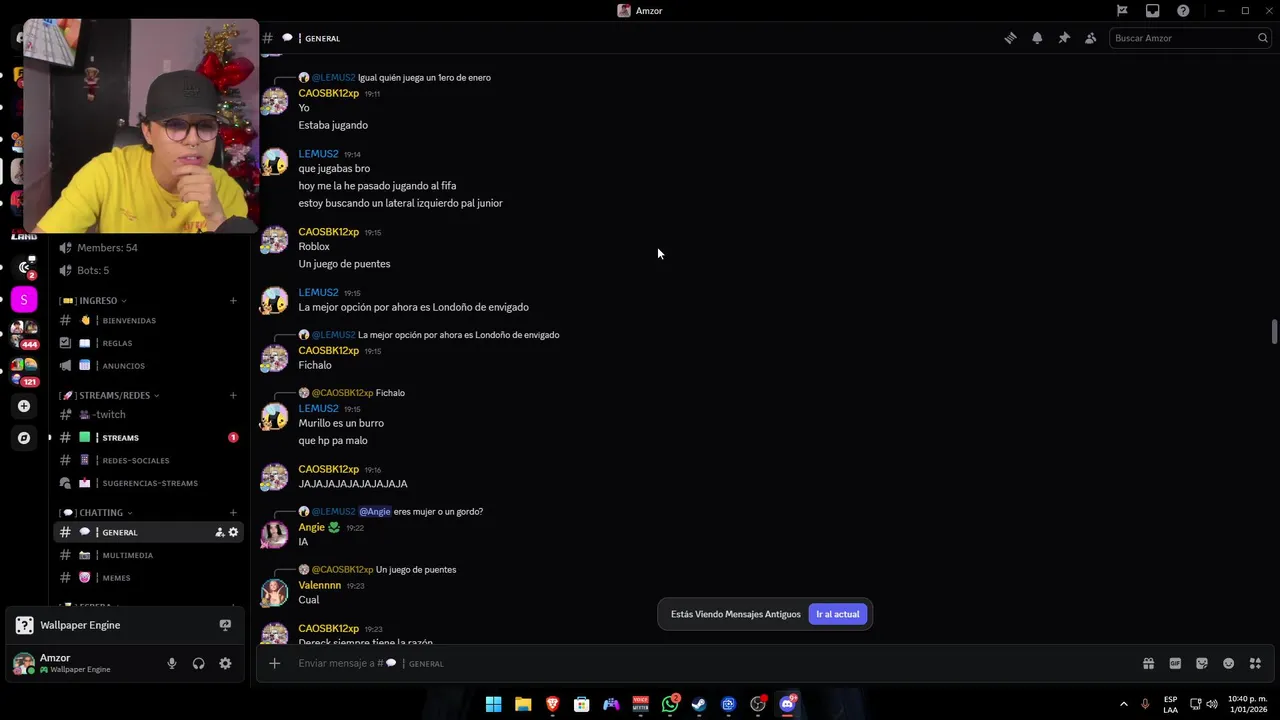1280x720 pixels.
Task: Open the MULTIMEDIA channel
Action: tap(148, 555)
